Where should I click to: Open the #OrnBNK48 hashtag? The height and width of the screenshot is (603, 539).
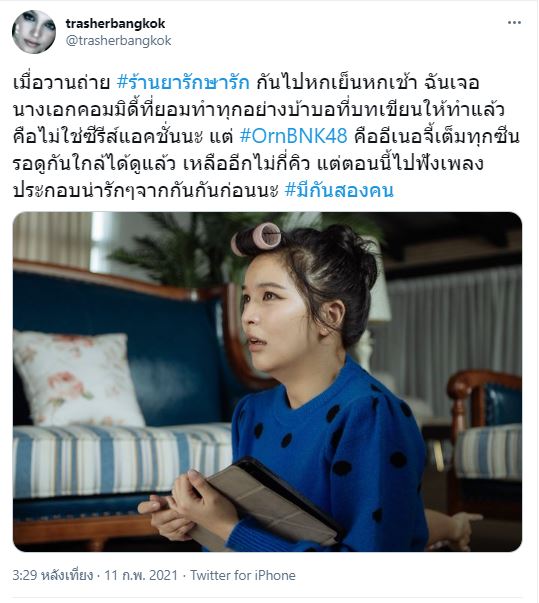(x=293, y=136)
